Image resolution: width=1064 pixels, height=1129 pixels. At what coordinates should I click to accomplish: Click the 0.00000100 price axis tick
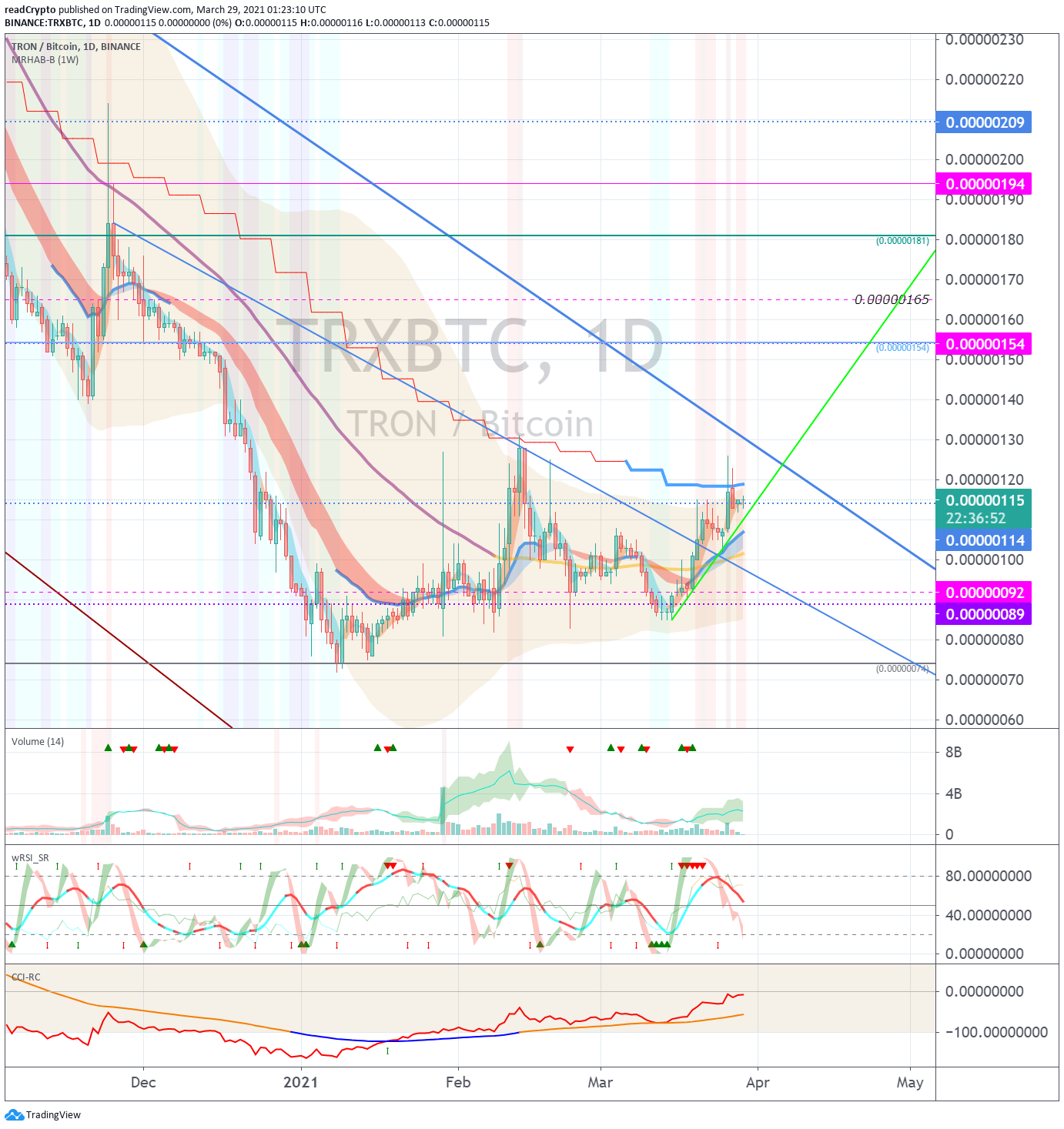pos(985,559)
